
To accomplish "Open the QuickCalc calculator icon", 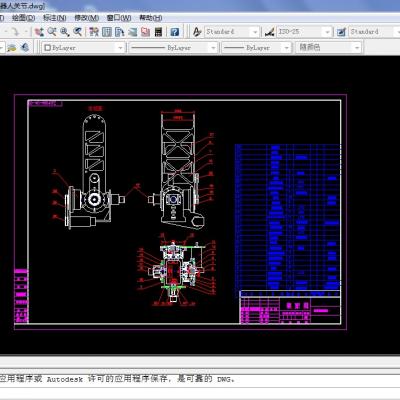I will tap(158, 32).
